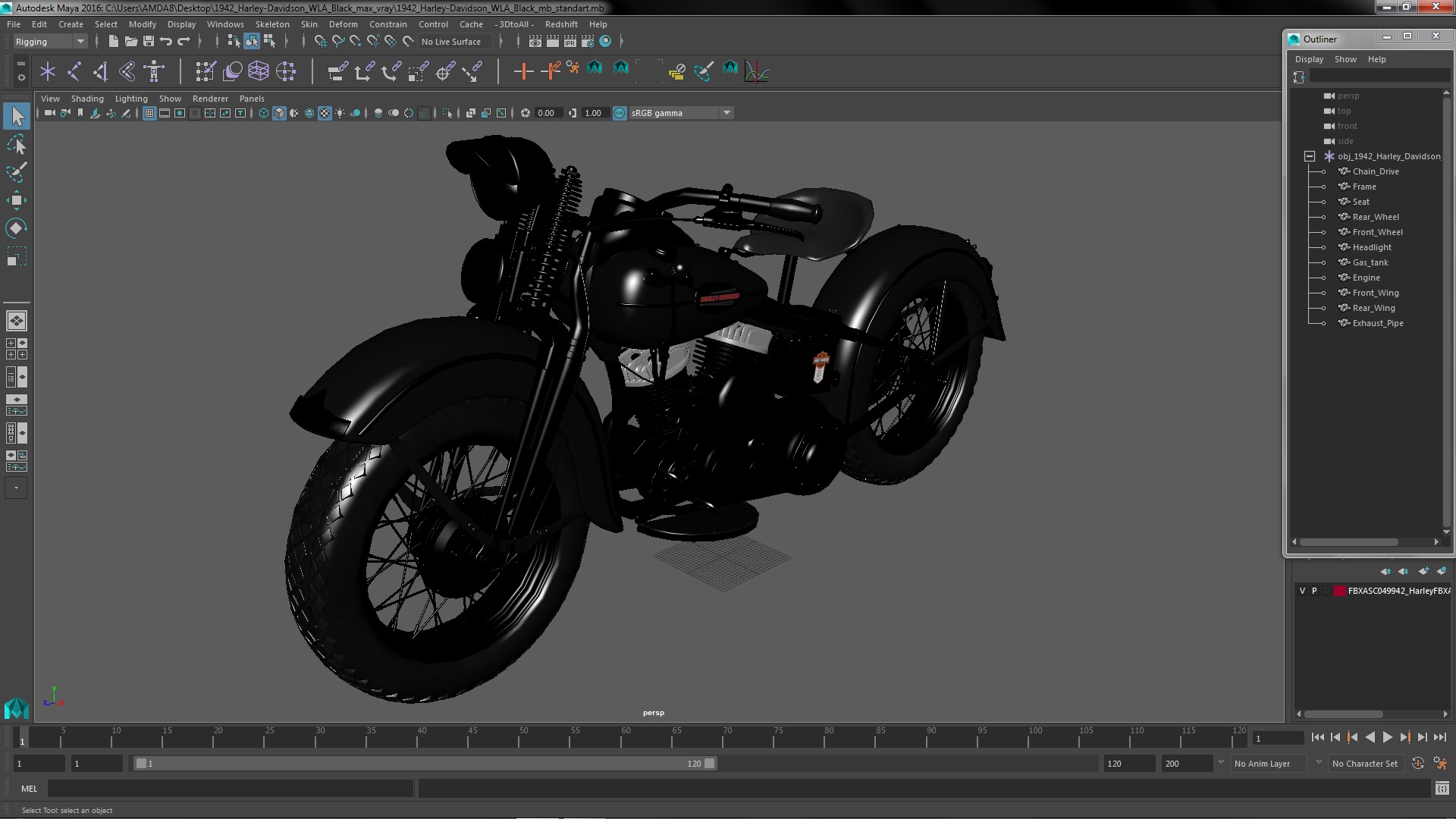Open the File menu
This screenshot has height=819, width=1456.
(x=14, y=24)
